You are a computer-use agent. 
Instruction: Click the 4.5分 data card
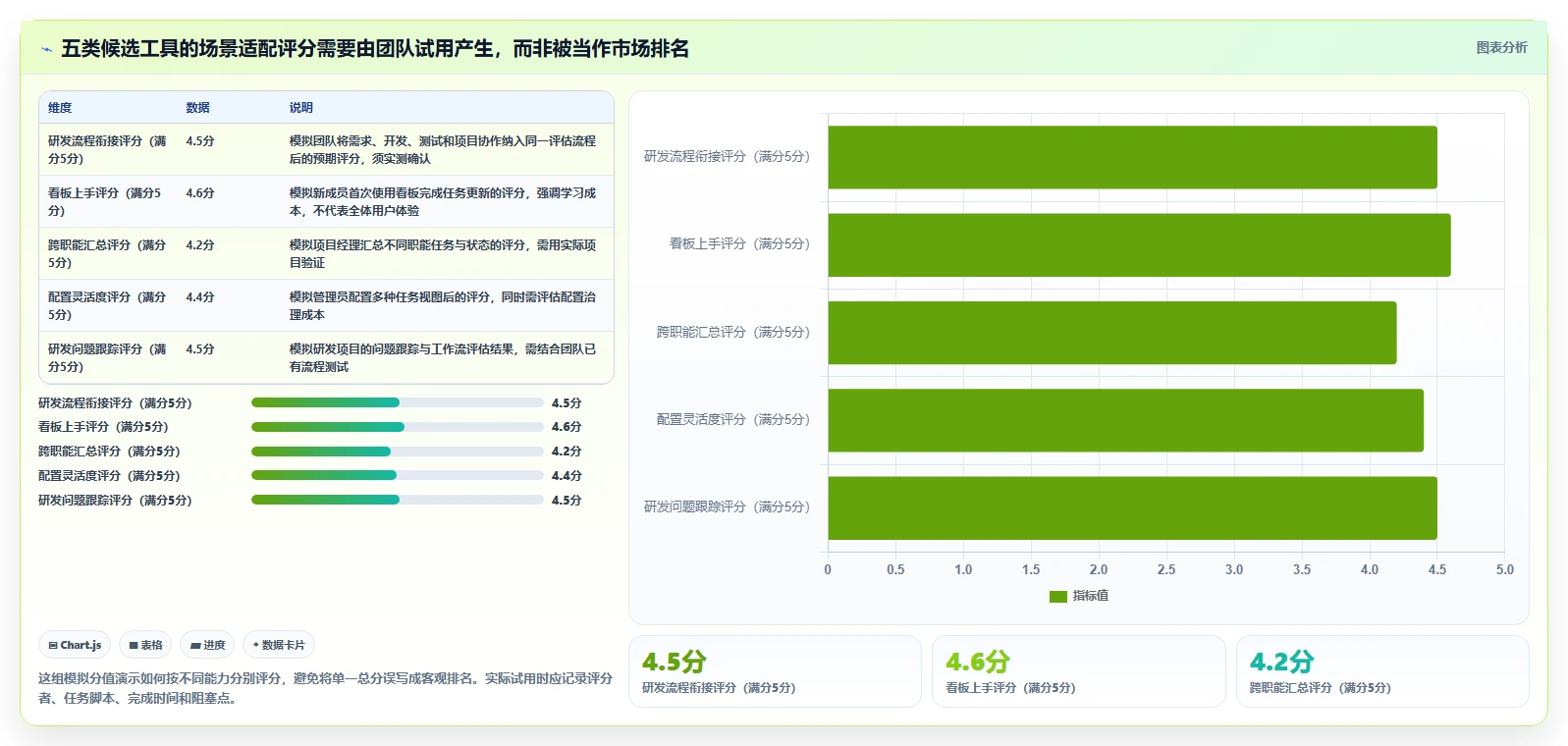(x=775, y=671)
